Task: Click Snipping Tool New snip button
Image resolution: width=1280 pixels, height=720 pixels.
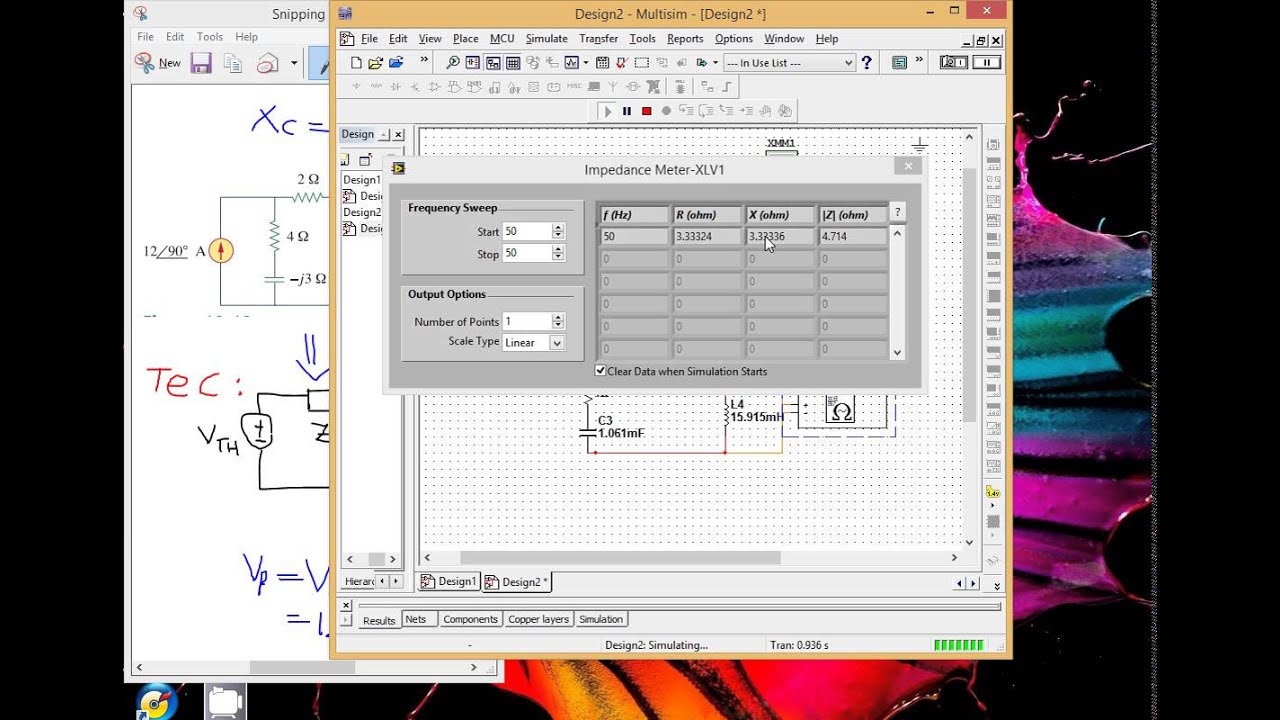Action: pyautogui.click(x=158, y=63)
